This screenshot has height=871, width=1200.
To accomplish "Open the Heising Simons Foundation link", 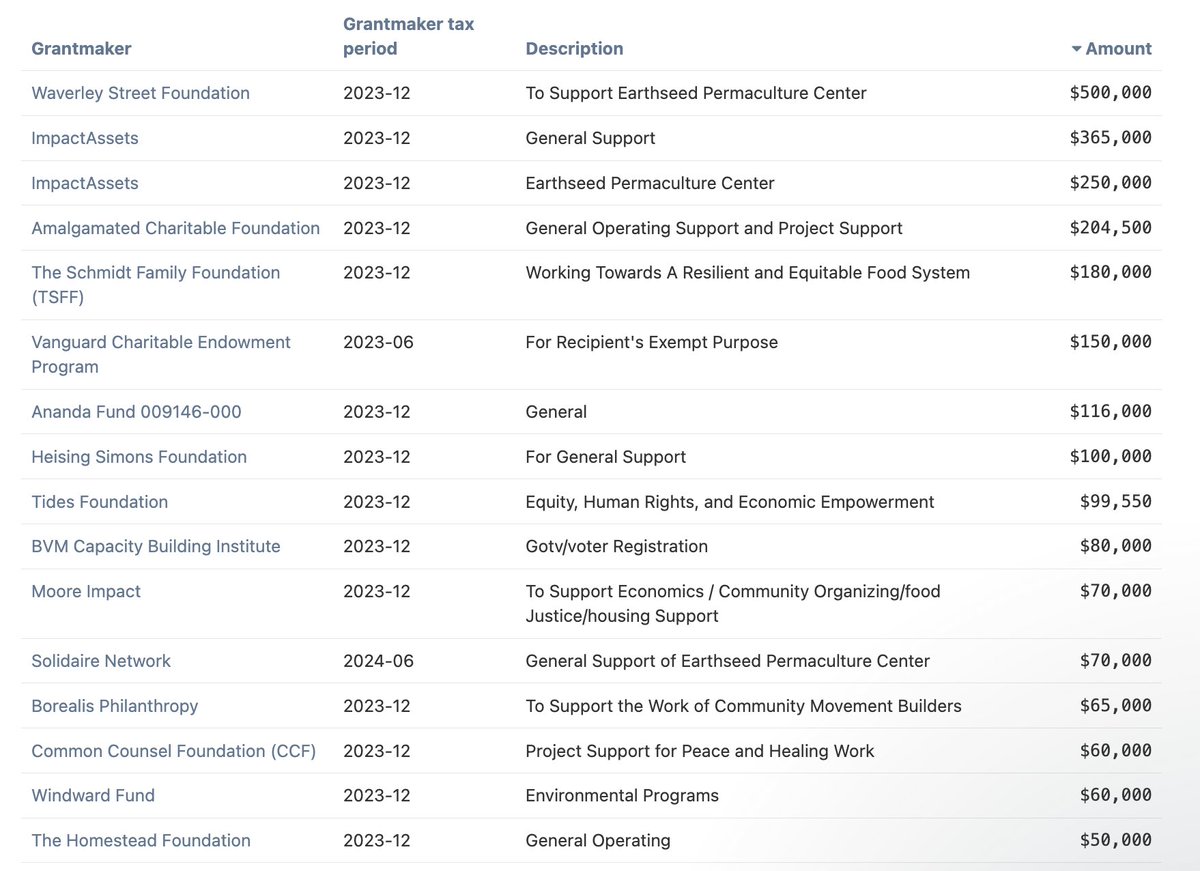I will coord(139,457).
